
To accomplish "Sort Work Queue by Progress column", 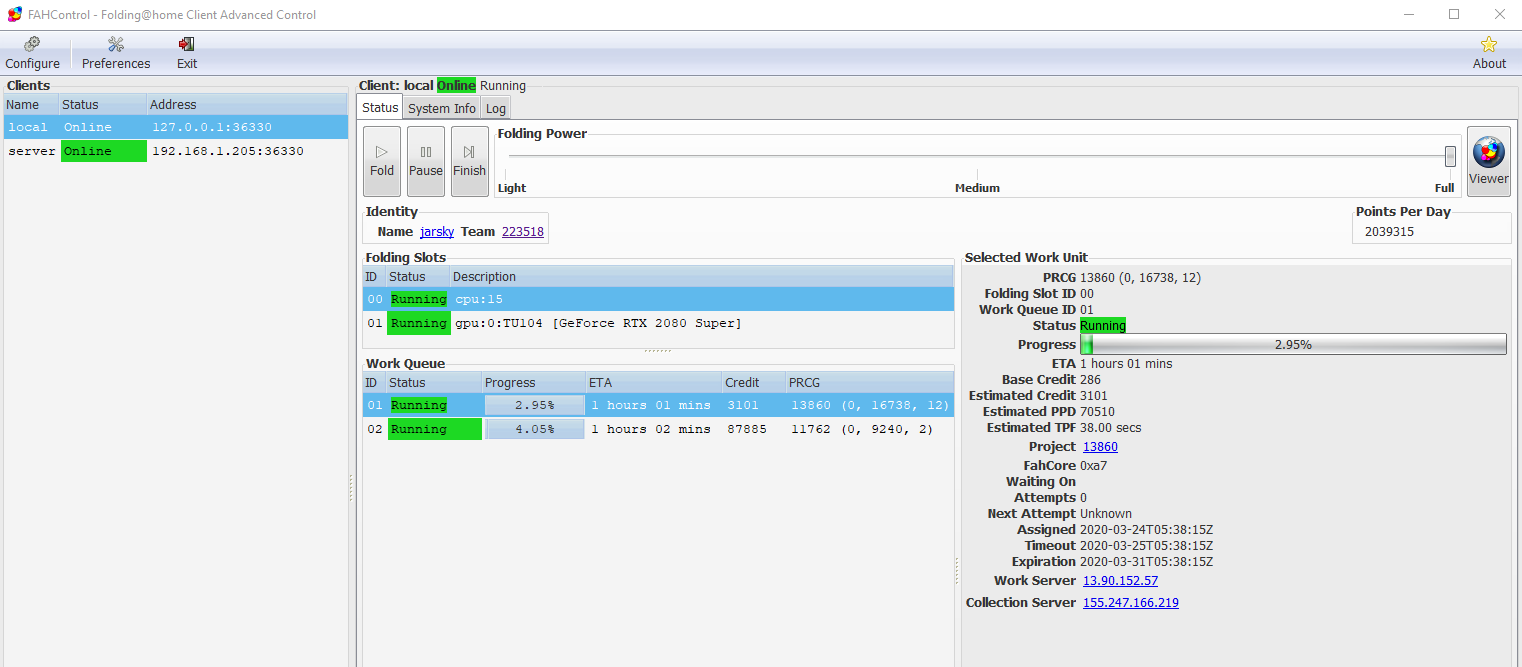I will coord(533,383).
